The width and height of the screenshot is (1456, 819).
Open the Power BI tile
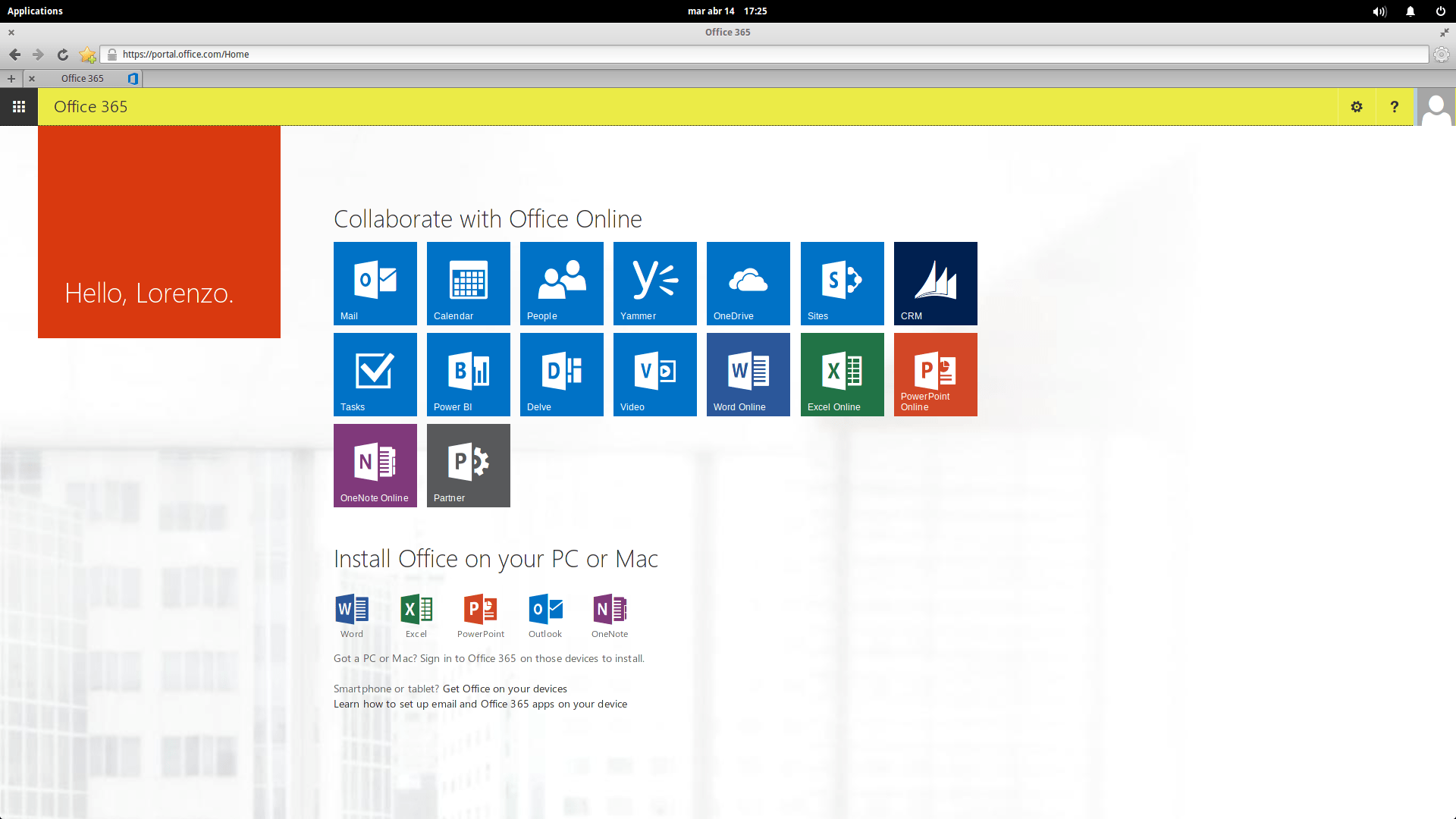click(x=469, y=375)
